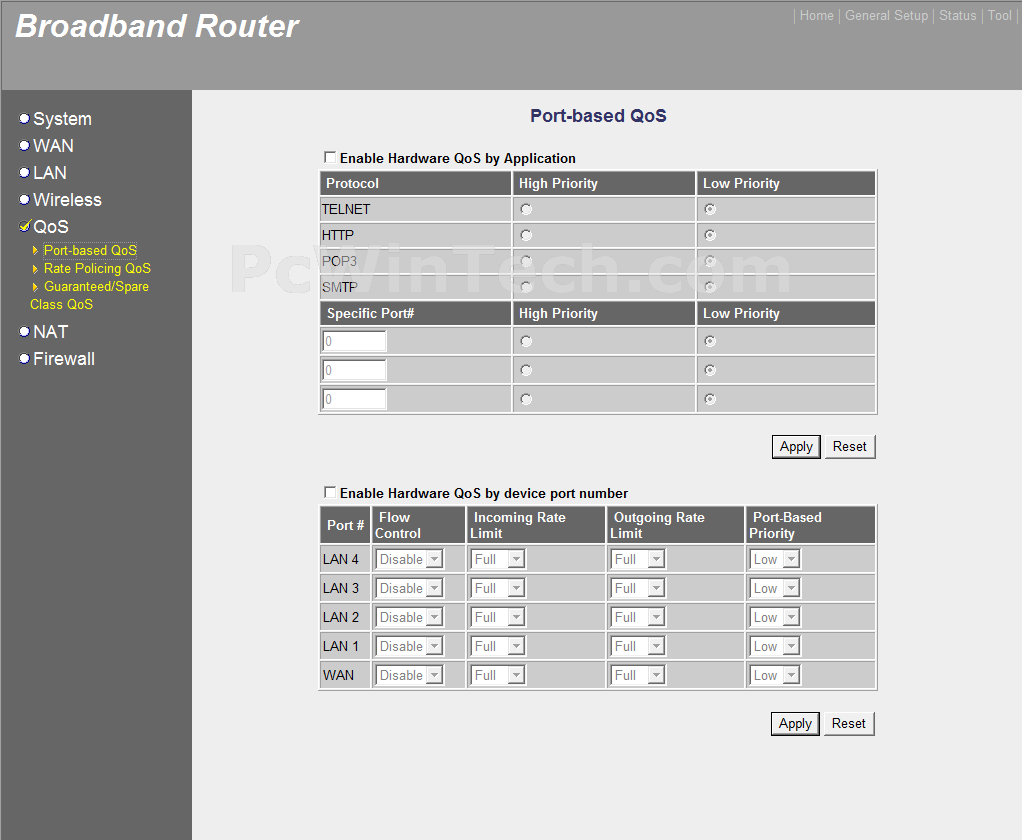Click the Wireless menu bullet icon
Viewport: 1022px width, 840px height.
pos(24,199)
